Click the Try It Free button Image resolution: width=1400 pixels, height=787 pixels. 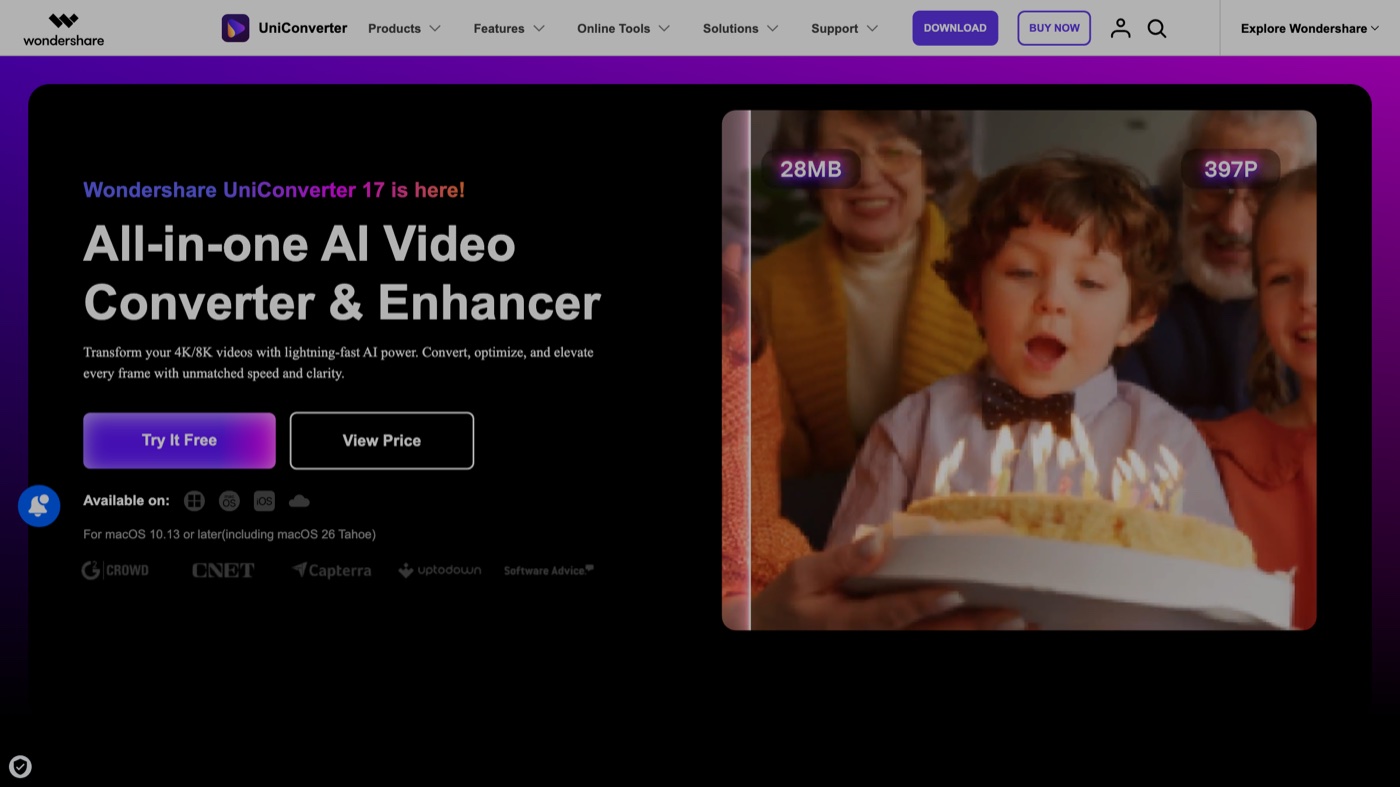click(x=179, y=440)
